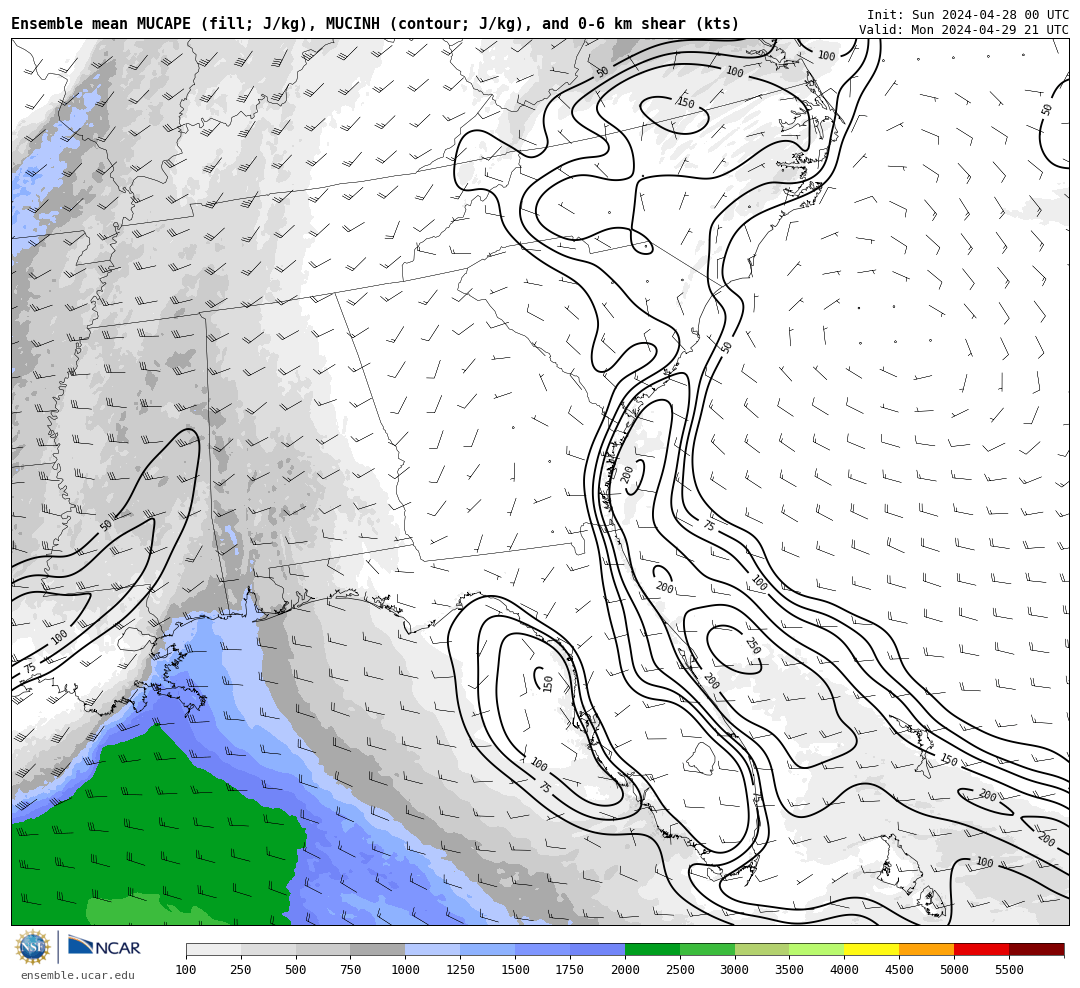The image size is (1080, 988).
Task: Click the 1000-1250 pale blue legend swatch
Action: pyautogui.click(x=433, y=950)
